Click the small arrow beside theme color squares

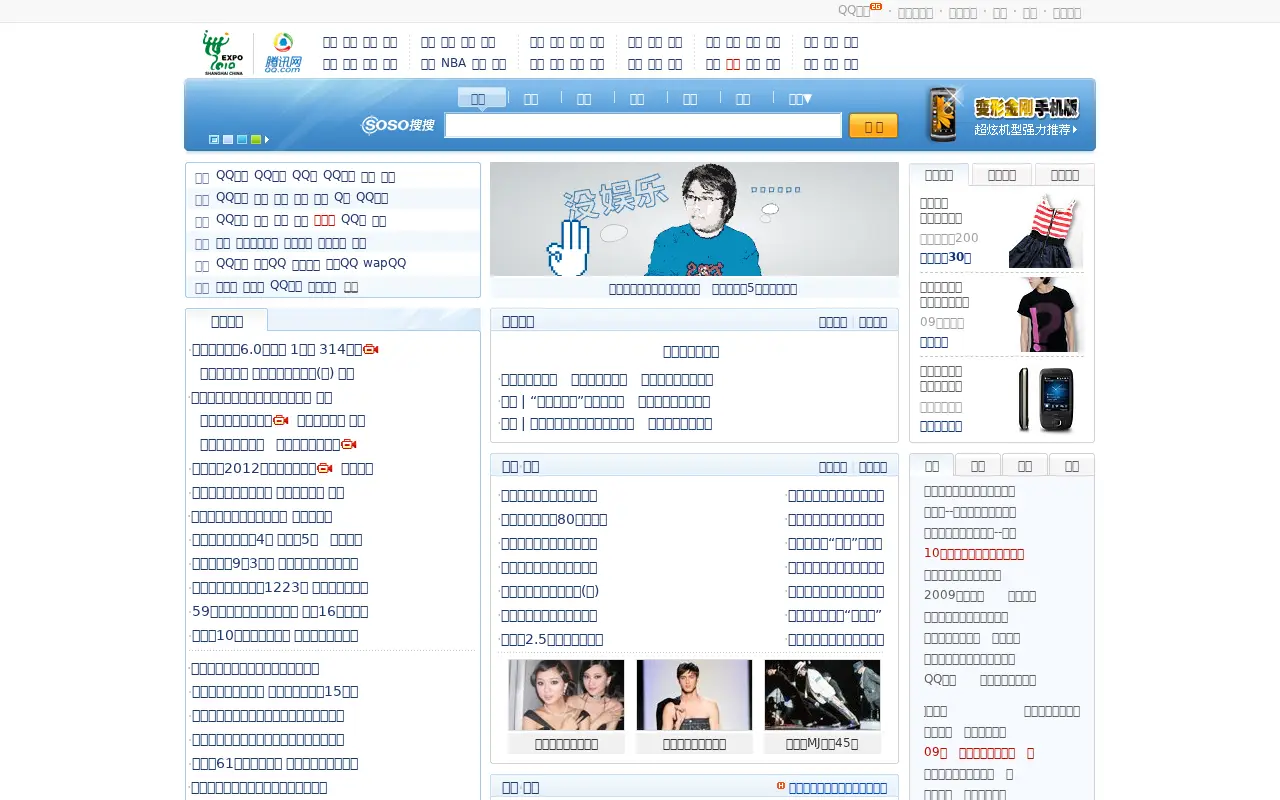[267, 140]
